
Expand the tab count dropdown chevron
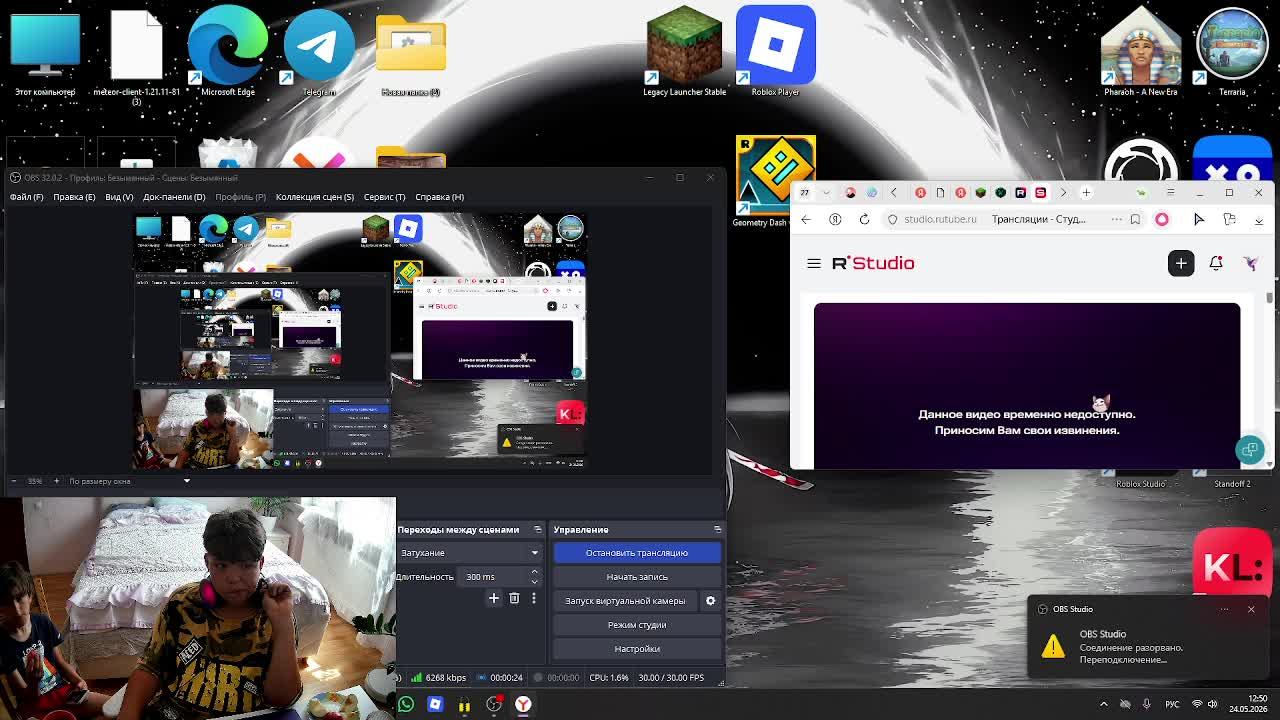[x=826, y=192]
